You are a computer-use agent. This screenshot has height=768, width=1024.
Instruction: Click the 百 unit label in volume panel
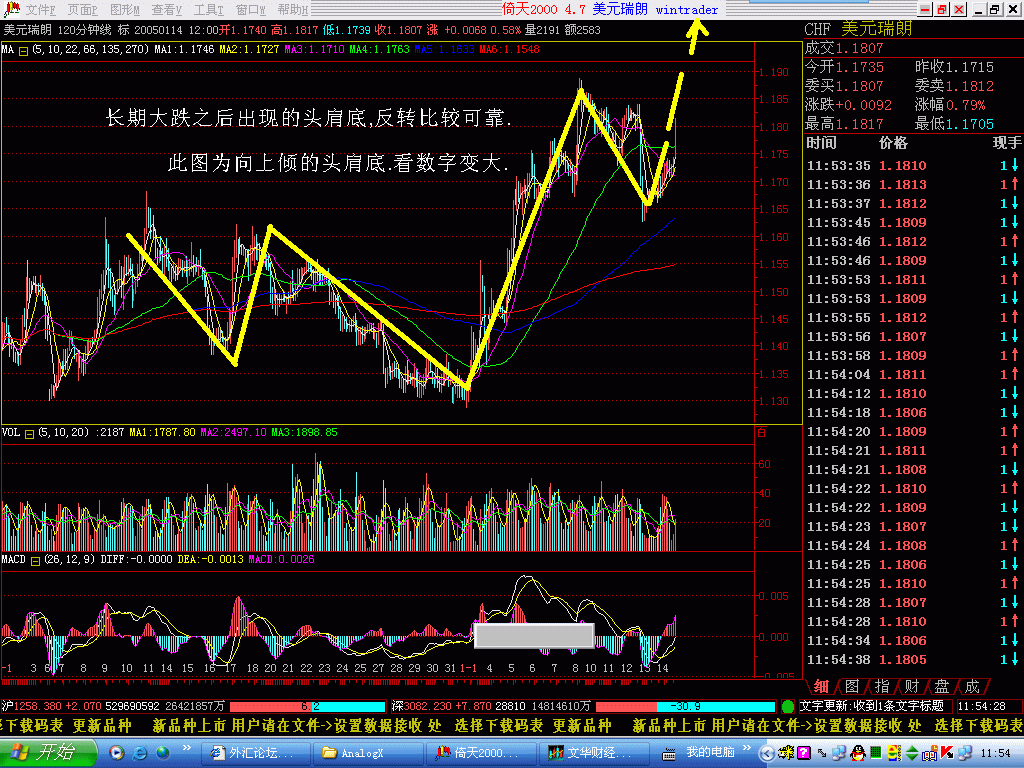coord(761,432)
